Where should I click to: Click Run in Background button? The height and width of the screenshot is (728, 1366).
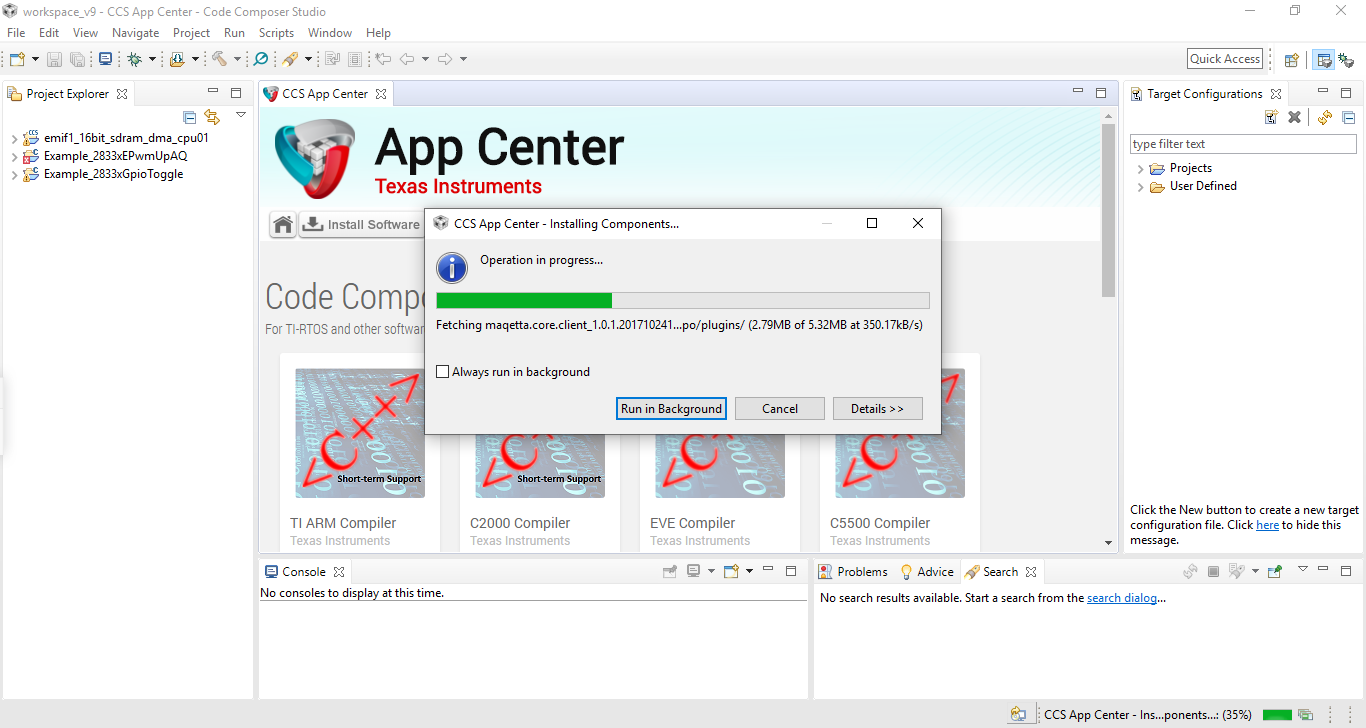point(671,408)
